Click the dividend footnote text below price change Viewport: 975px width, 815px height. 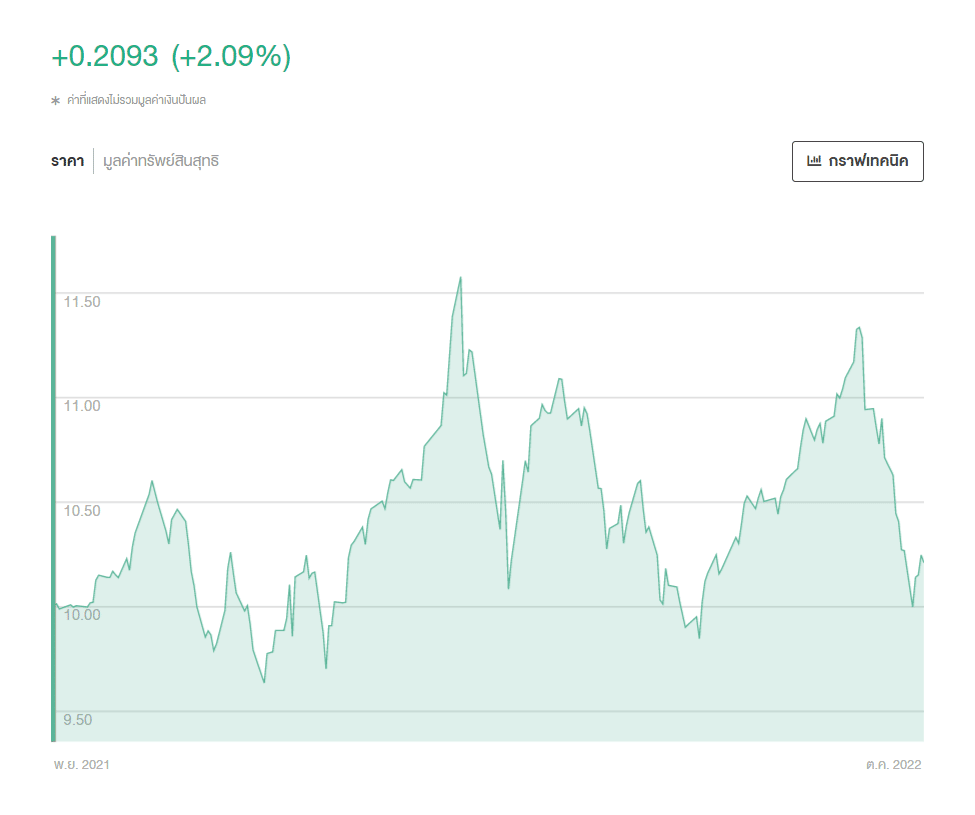[136, 100]
